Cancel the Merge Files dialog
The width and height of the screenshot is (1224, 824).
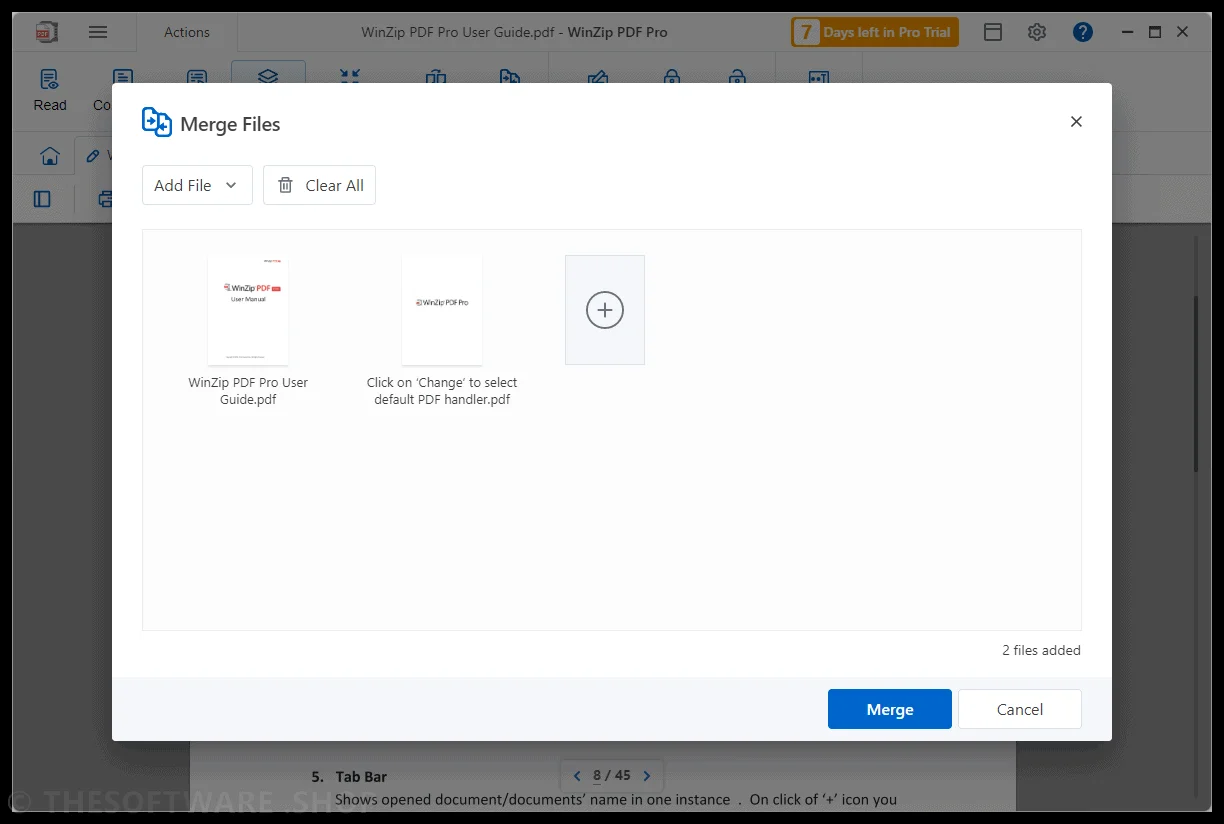point(1020,709)
